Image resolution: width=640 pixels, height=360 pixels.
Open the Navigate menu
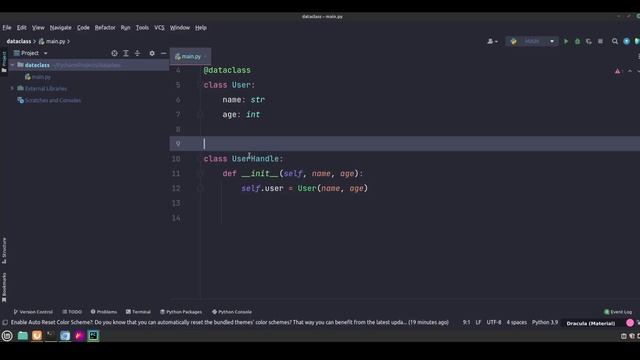coord(60,28)
